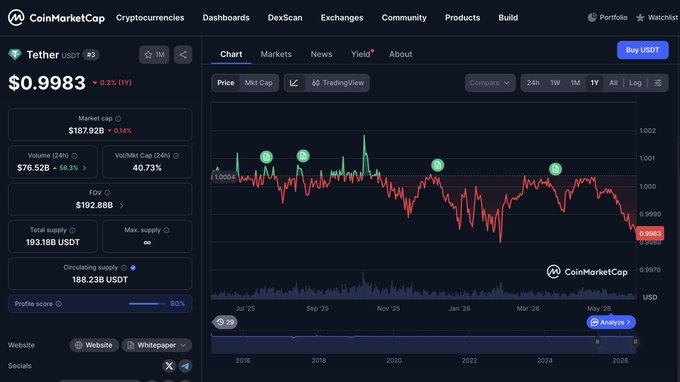Open Exchanges nav menu
The height and width of the screenshot is (382, 680).
pyautogui.click(x=342, y=18)
